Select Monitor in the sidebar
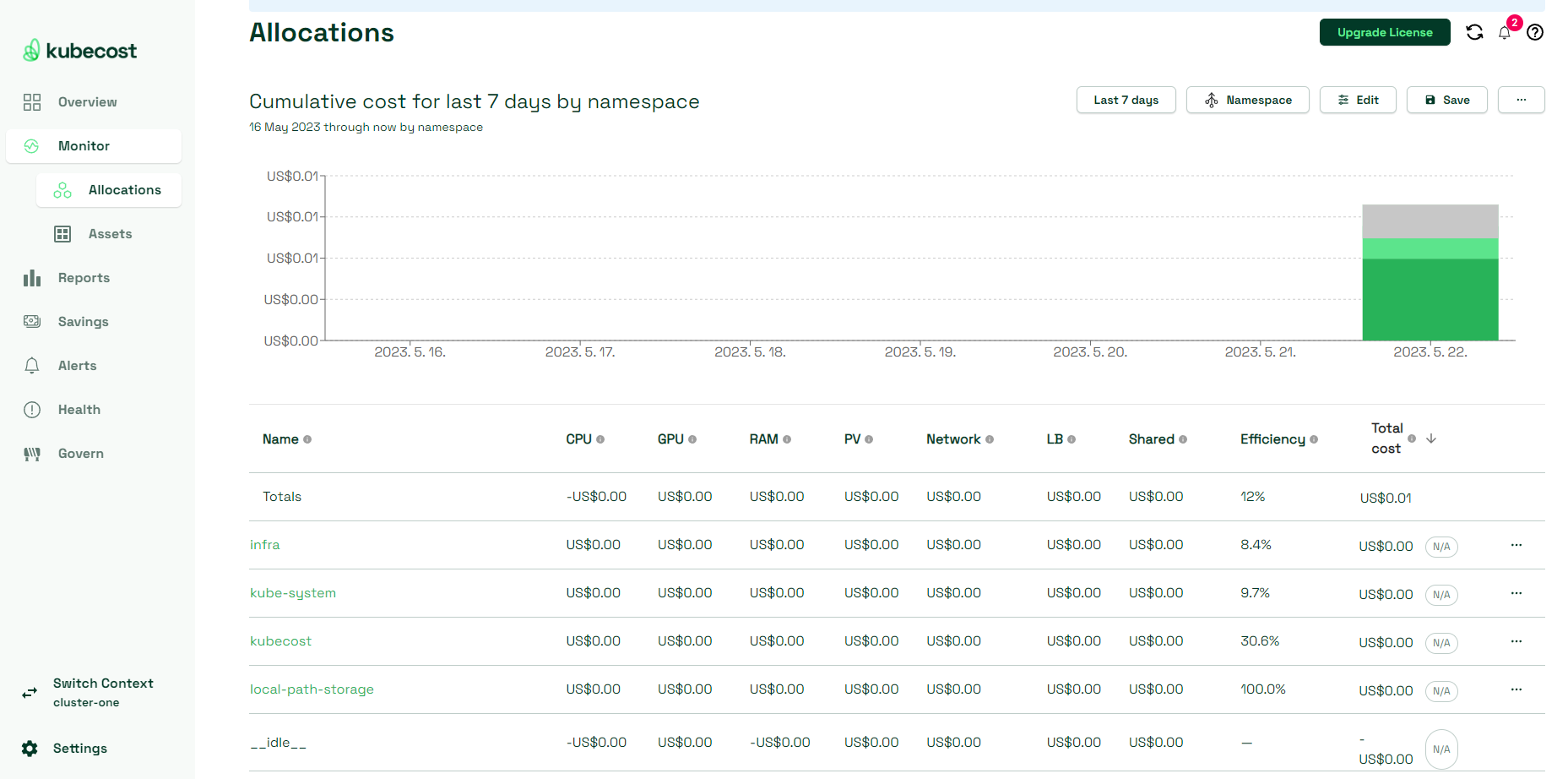 94,146
